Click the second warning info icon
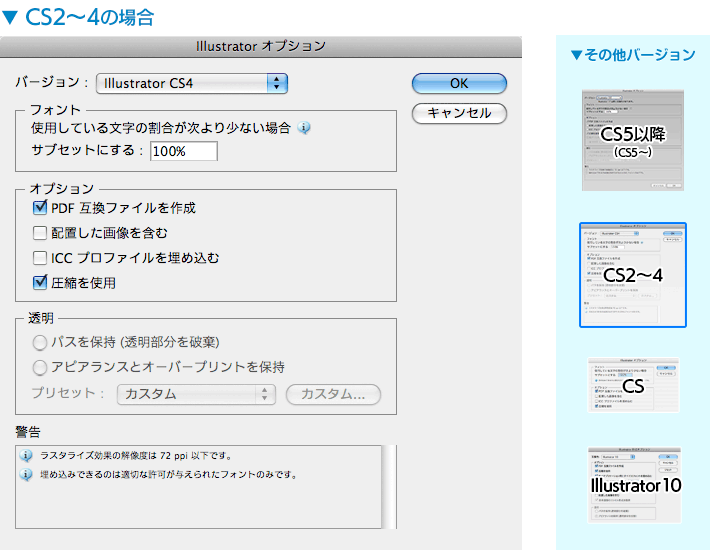 25,474
